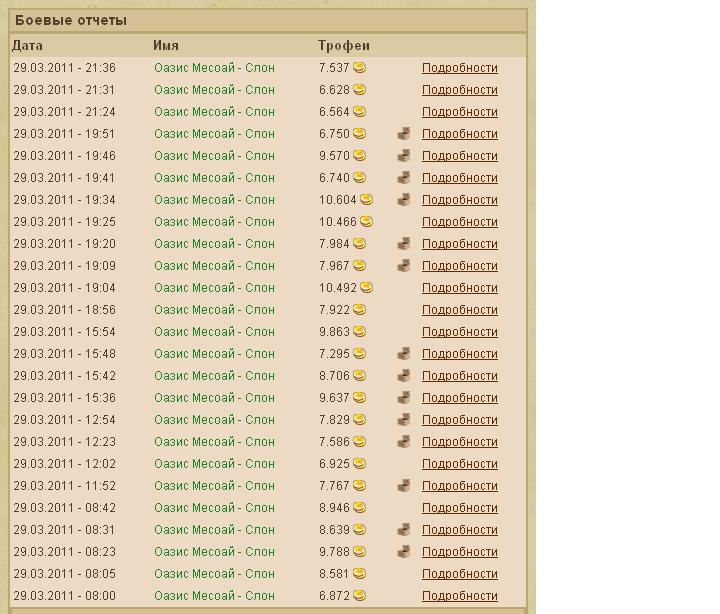Open Подробности for the 19:25 report
Viewport: 720px width, 614px height.
[x=460, y=222]
